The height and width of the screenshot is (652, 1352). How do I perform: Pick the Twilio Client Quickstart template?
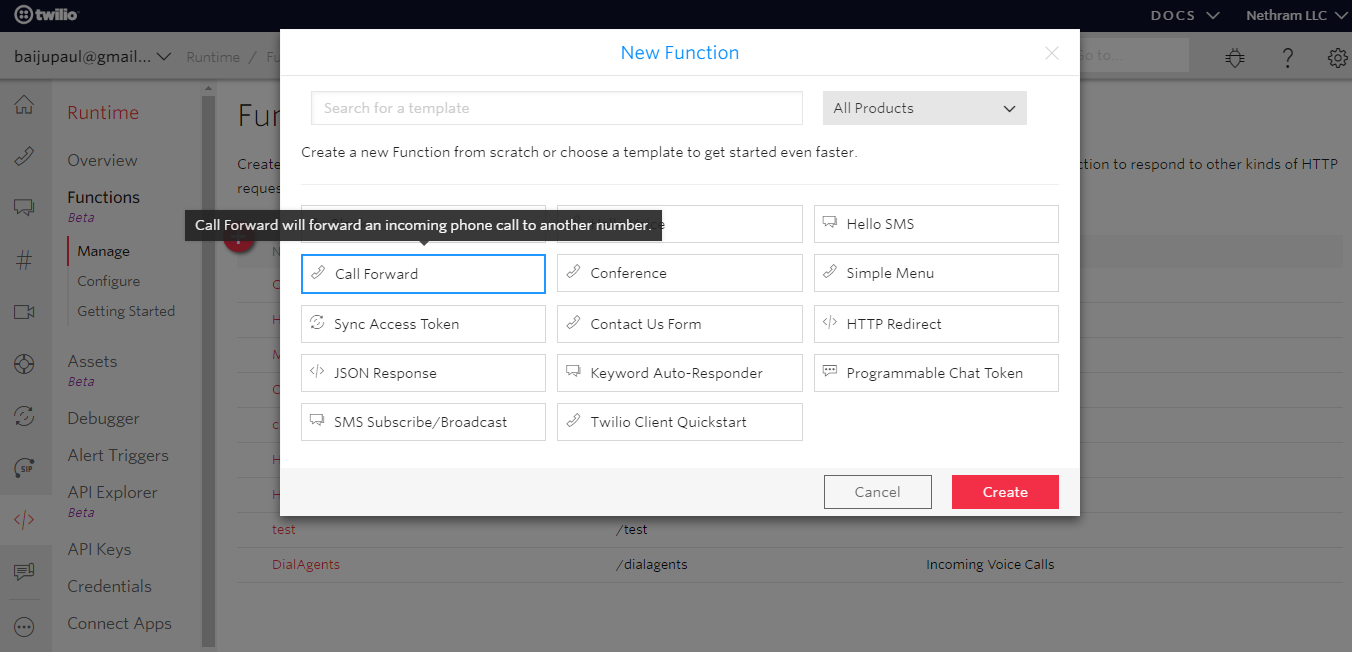click(680, 422)
